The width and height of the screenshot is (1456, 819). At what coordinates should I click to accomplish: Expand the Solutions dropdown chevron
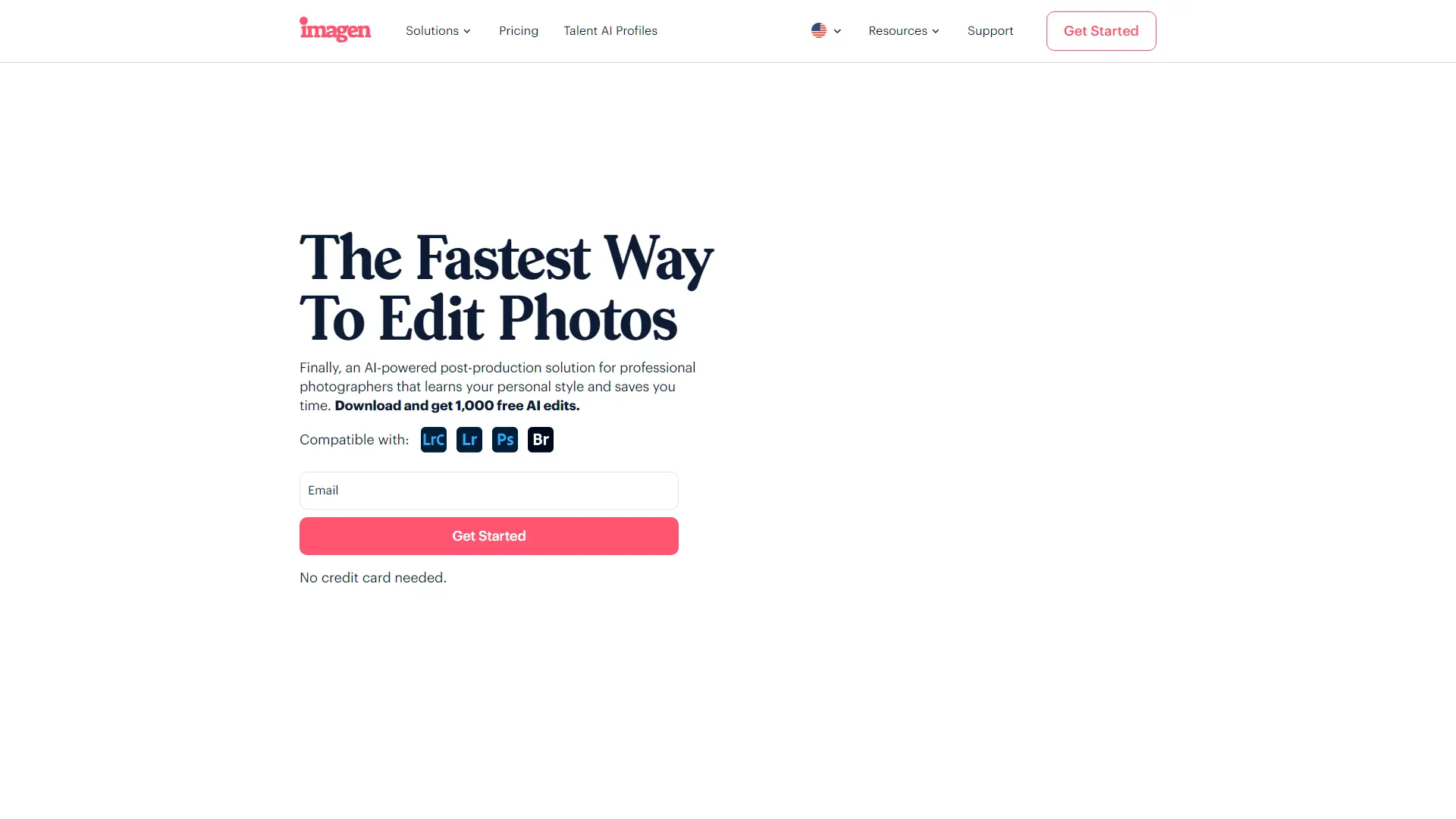click(467, 31)
